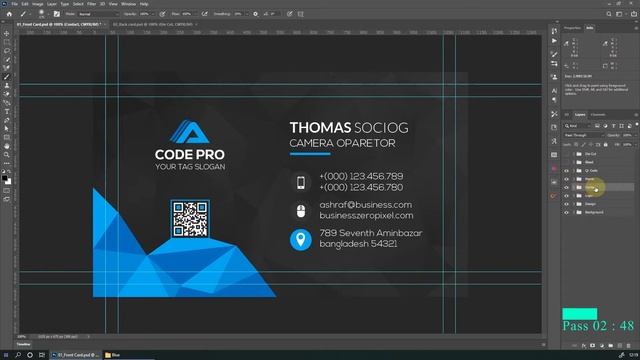Expand the Design group

pyautogui.click(x=573, y=204)
